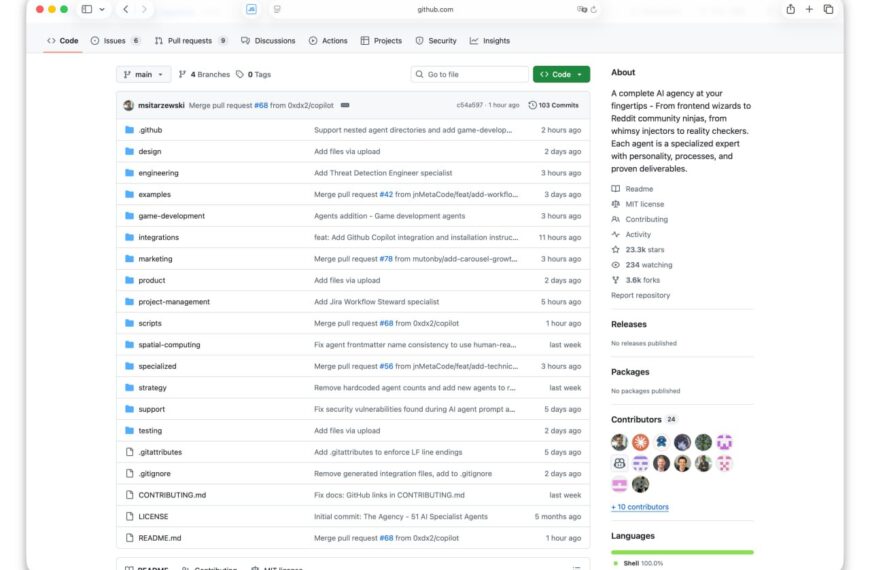Open the Actions tab

[x=328, y=41]
